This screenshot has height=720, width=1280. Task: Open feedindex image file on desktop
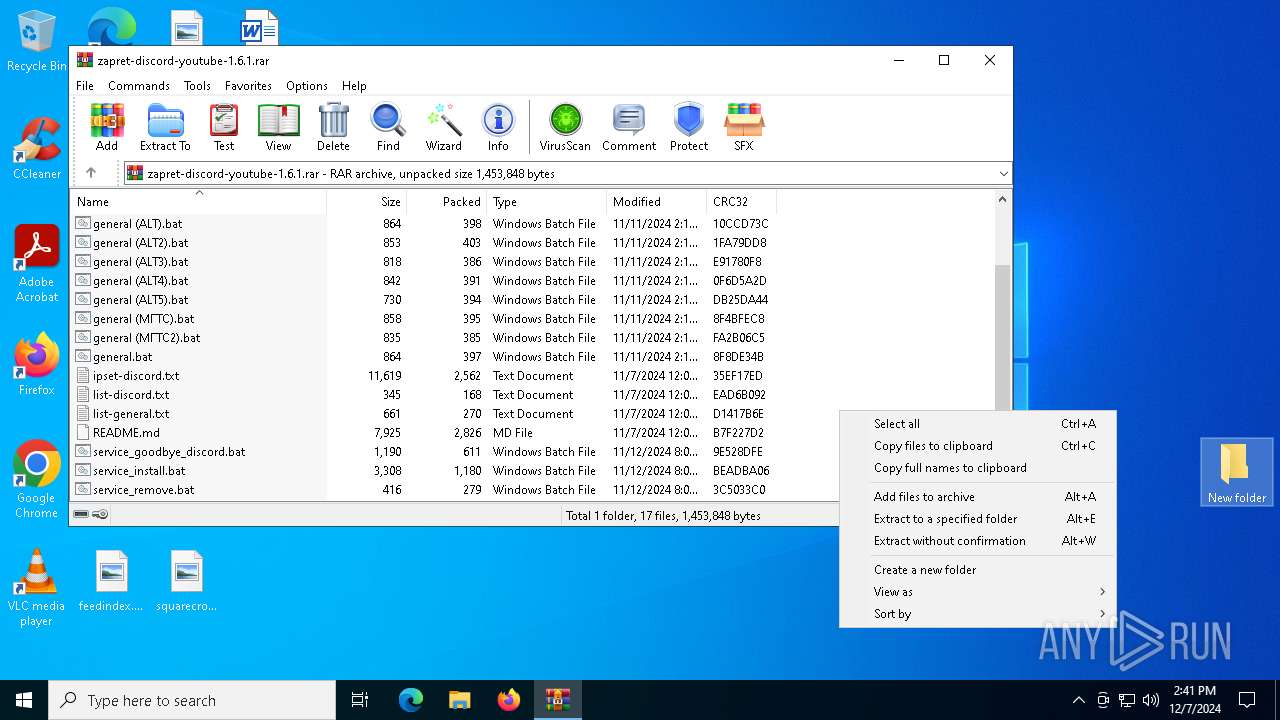tap(112, 581)
